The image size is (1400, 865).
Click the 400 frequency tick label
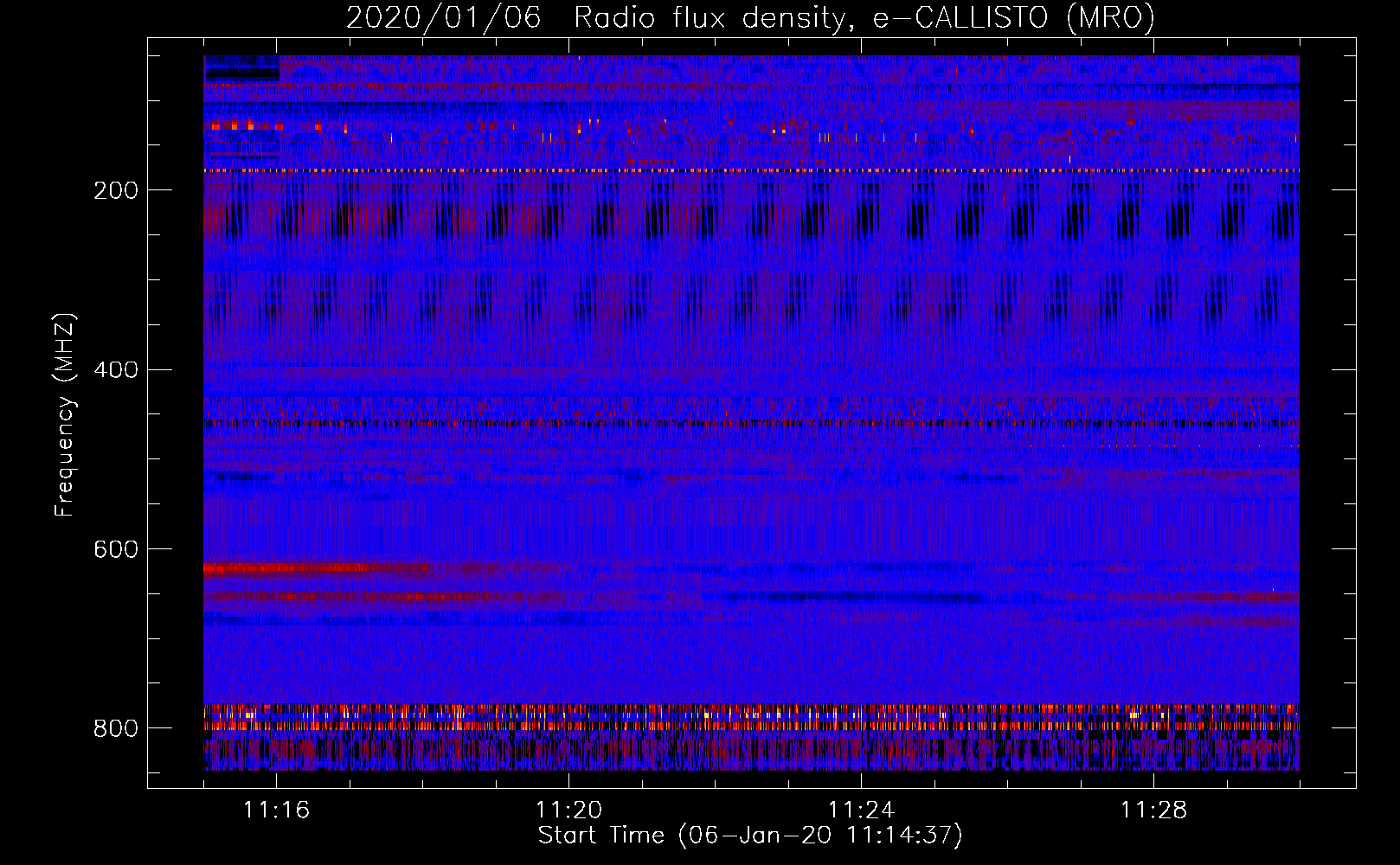click(x=115, y=370)
